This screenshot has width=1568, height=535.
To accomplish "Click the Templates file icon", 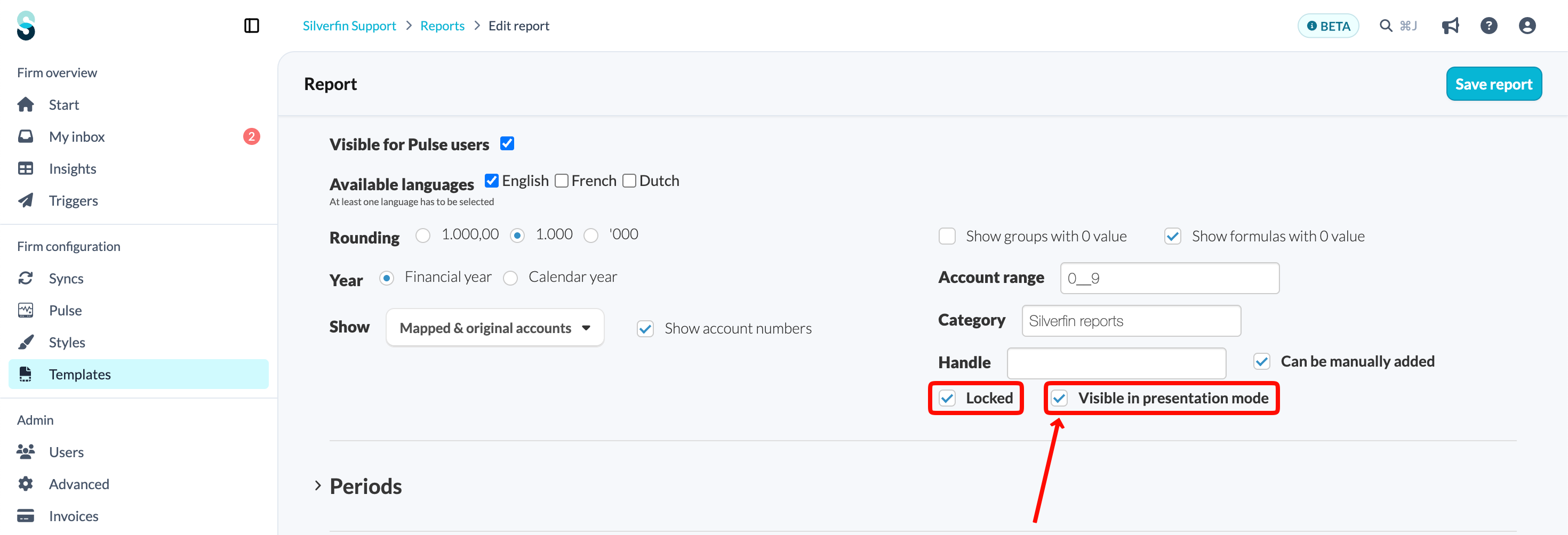I will point(26,374).
